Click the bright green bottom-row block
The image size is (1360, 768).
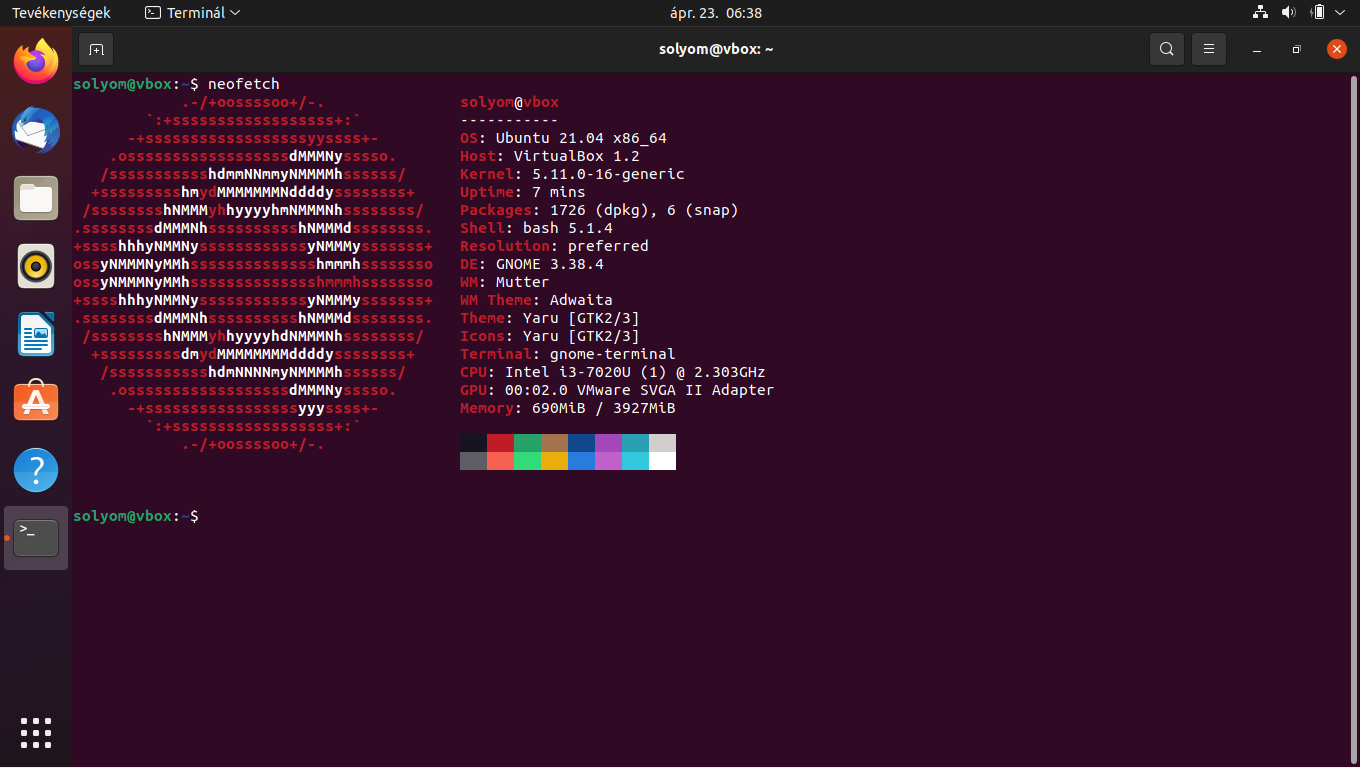click(527, 461)
